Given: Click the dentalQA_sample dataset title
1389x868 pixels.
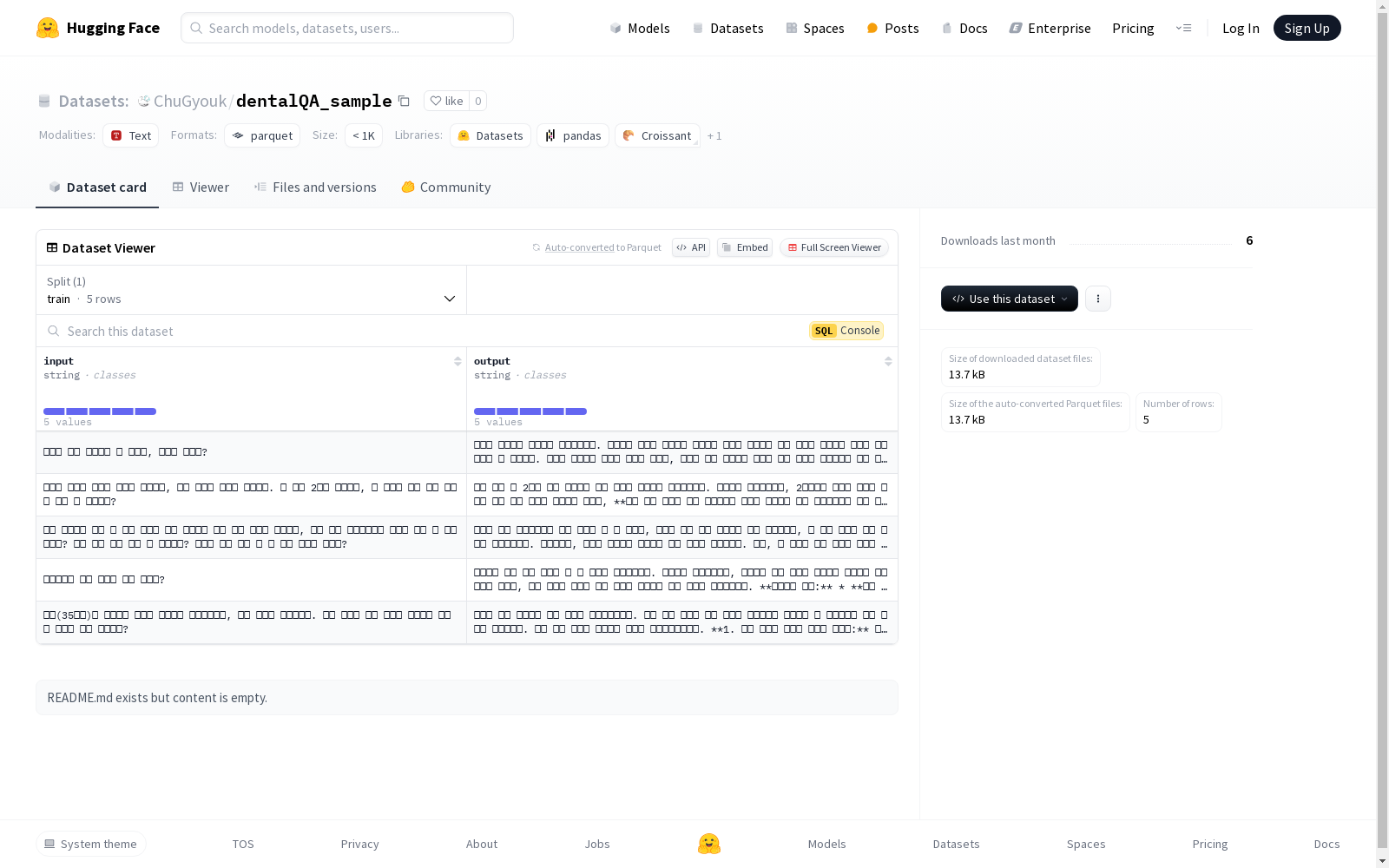Looking at the screenshot, I should (x=314, y=101).
